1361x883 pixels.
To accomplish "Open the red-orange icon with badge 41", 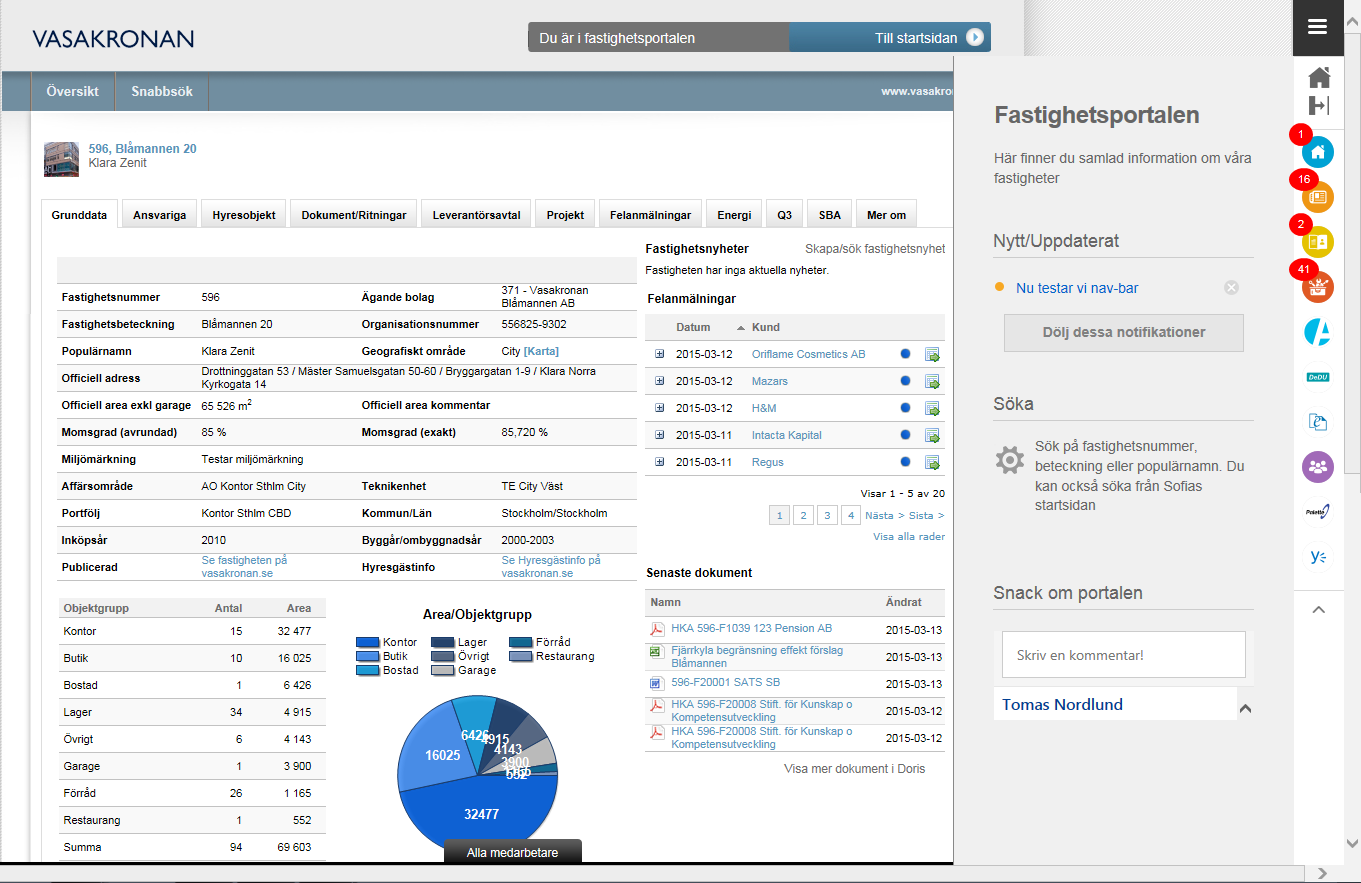I will click(1318, 287).
